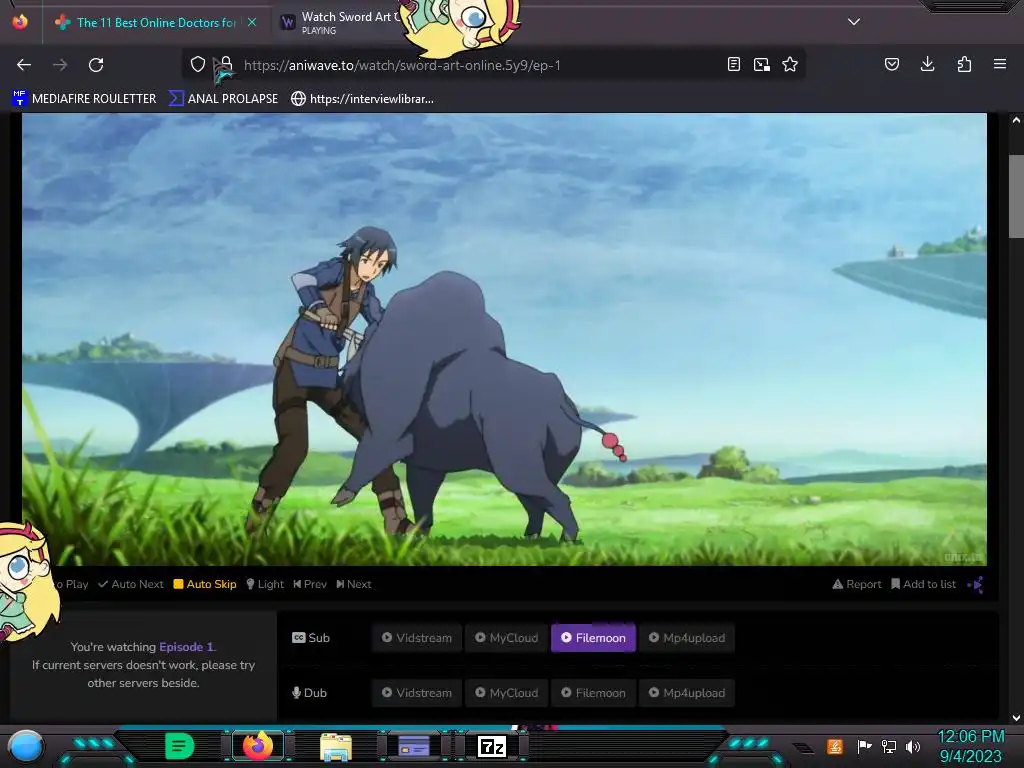Open green notes app in taskbar
Image resolution: width=1024 pixels, height=768 pixels.
coord(180,746)
